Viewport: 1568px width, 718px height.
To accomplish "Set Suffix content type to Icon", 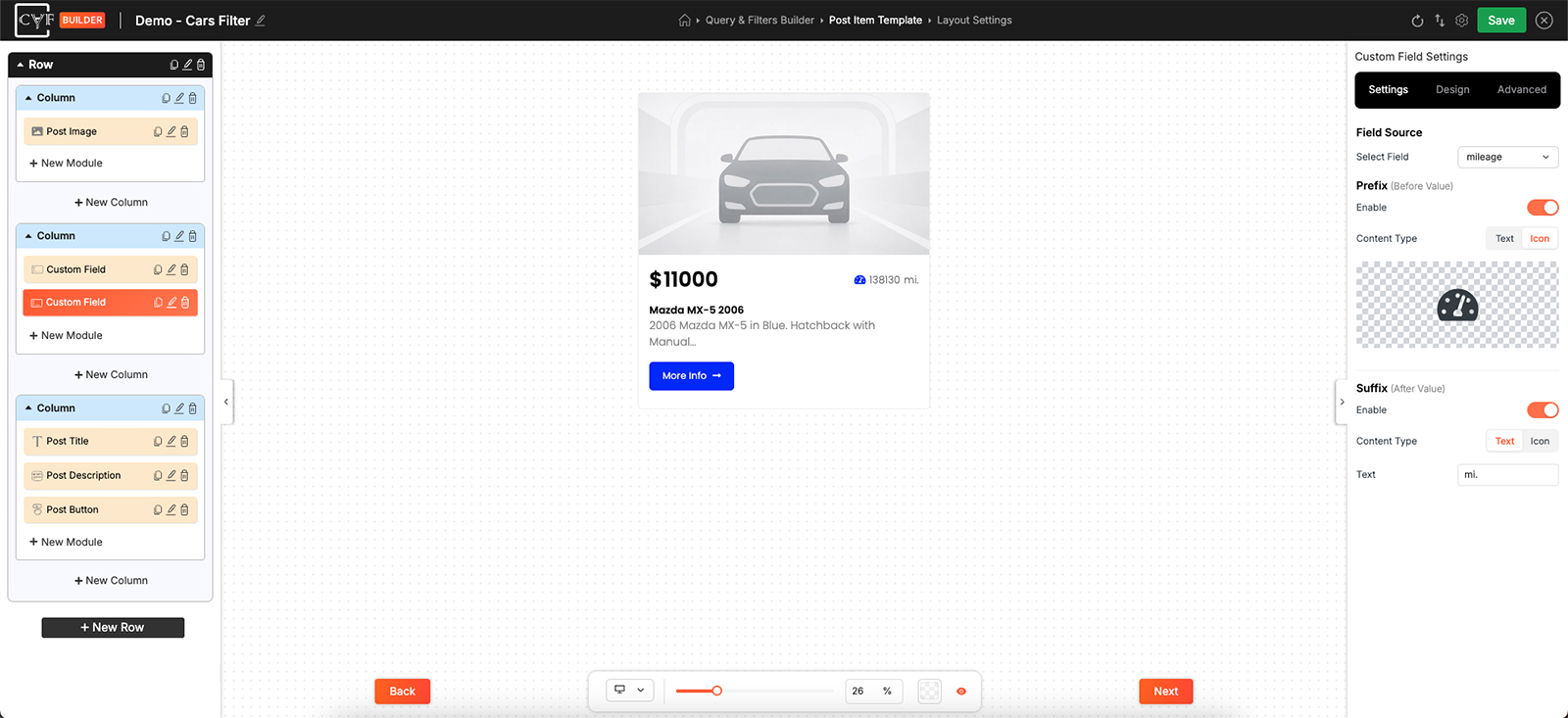I will pyautogui.click(x=1540, y=442).
